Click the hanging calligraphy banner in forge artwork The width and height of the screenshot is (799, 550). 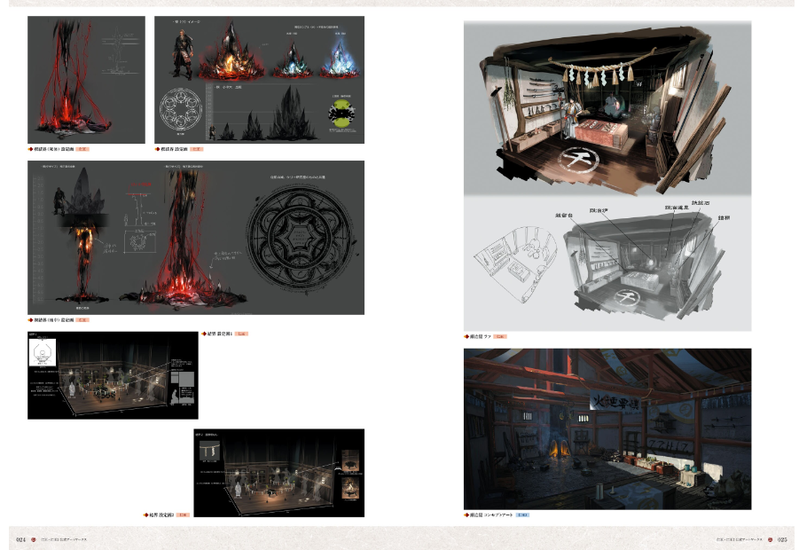pos(617,402)
